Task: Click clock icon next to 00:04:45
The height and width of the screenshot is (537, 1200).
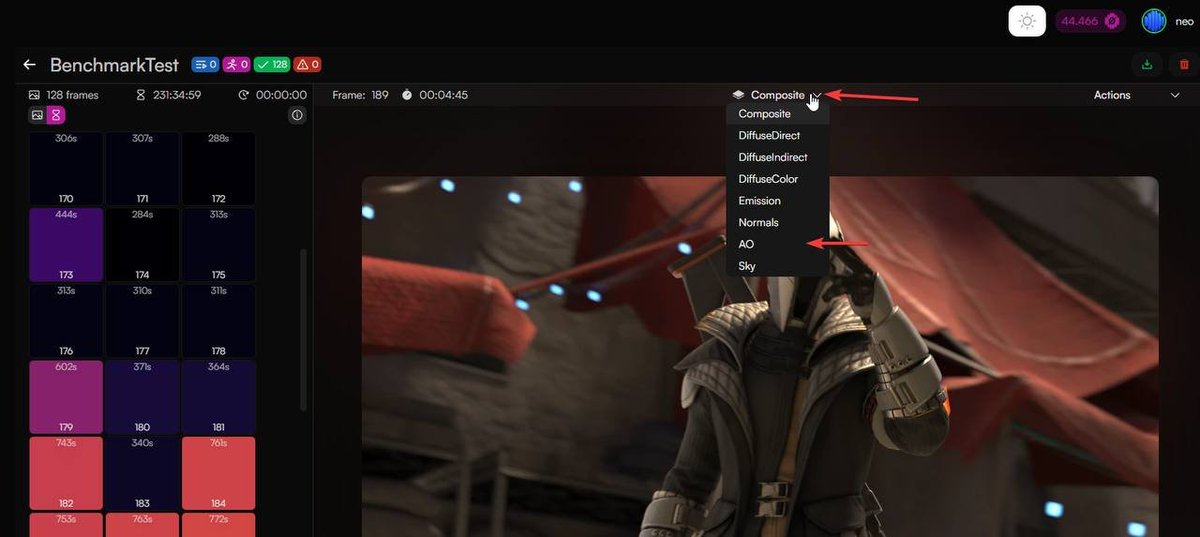Action: click(x=407, y=95)
